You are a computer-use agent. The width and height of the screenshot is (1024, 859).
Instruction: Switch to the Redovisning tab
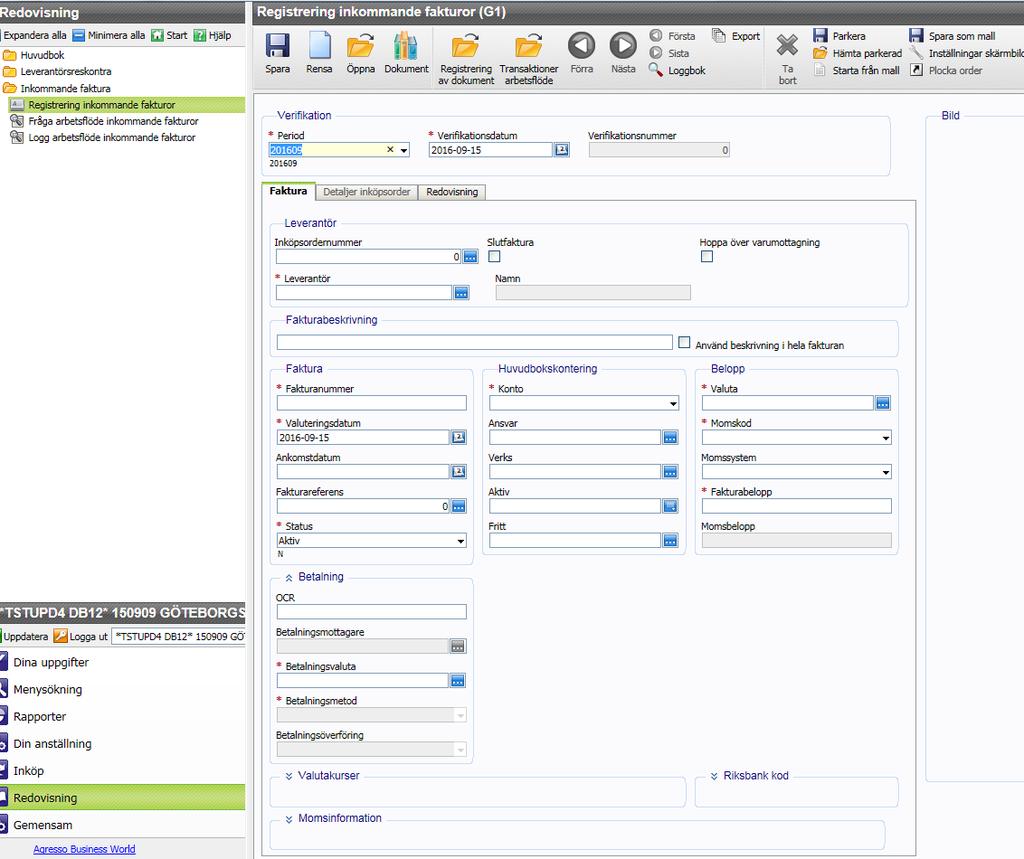click(x=452, y=192)
